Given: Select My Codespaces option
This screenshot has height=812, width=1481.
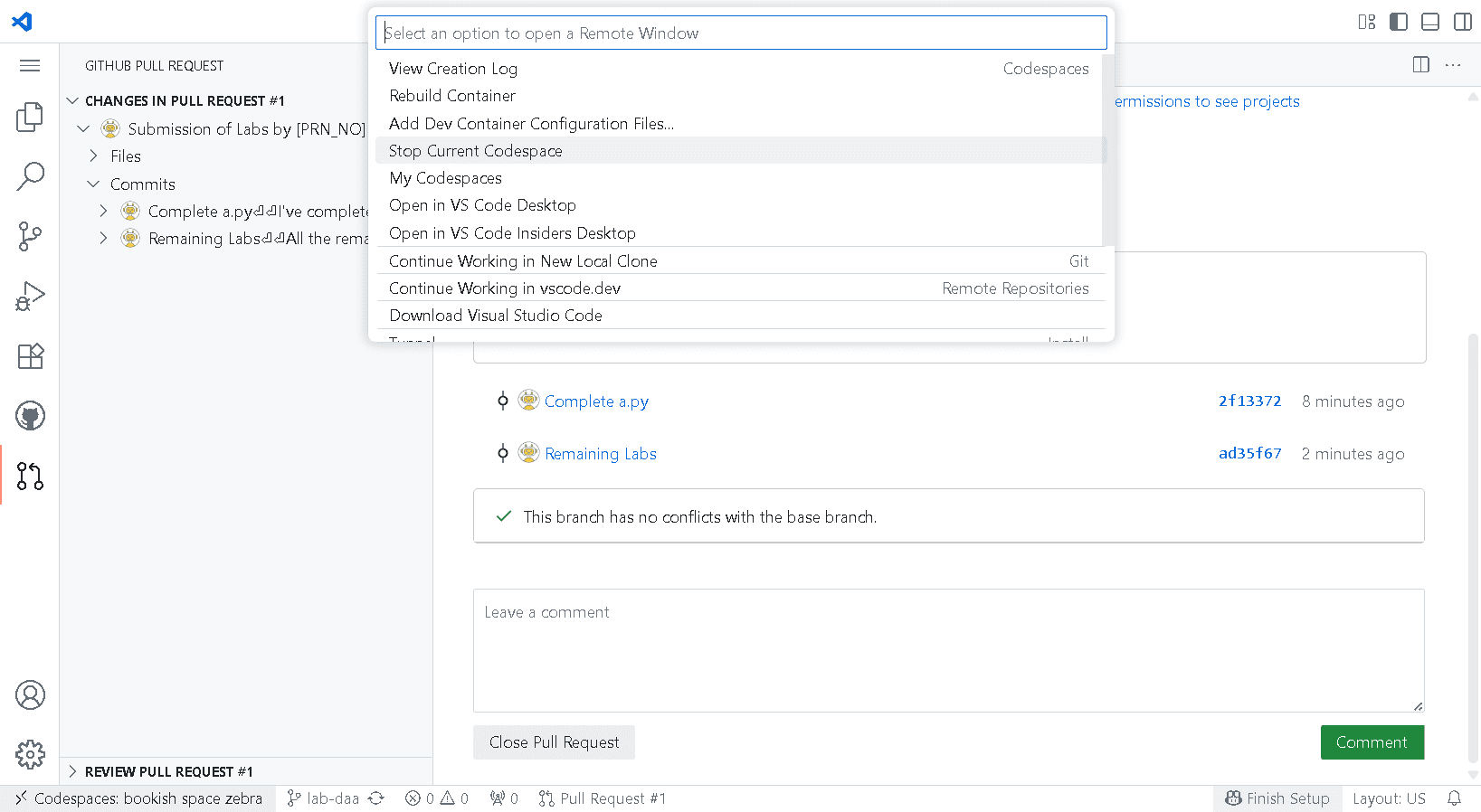Looking at the screenshot, I should [x=739, y=178].
